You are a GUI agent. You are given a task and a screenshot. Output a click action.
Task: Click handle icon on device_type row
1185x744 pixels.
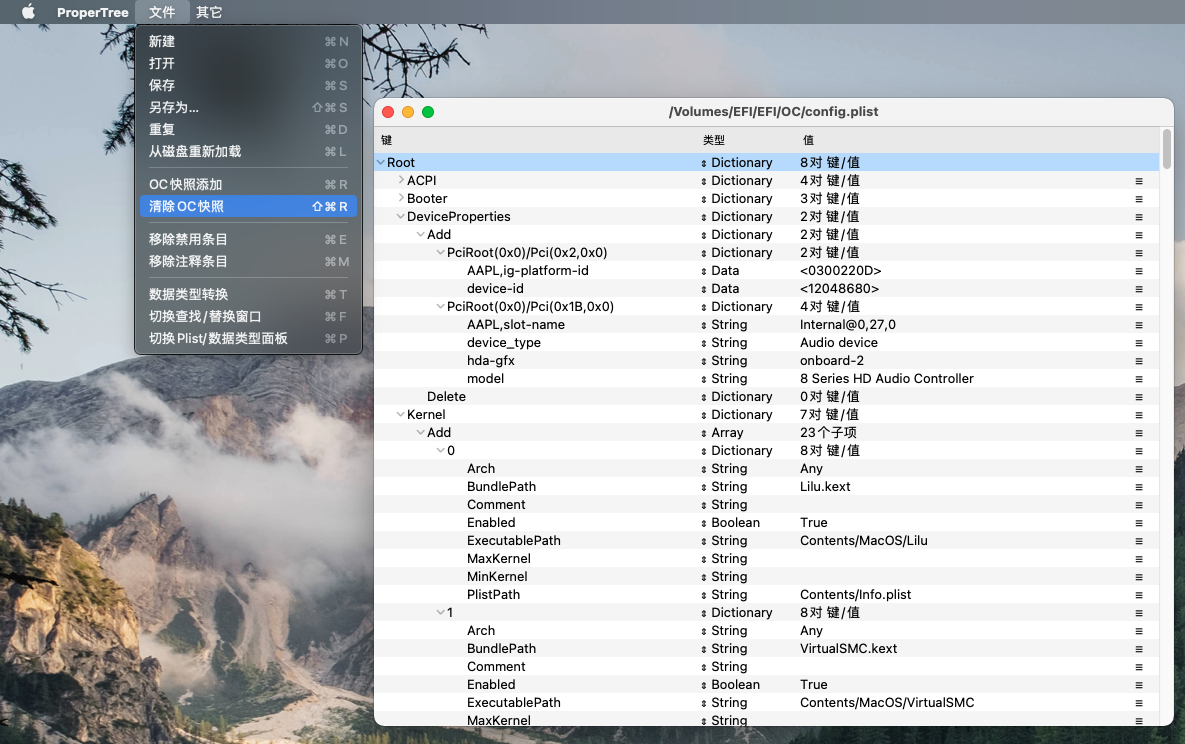(1139, 343)
